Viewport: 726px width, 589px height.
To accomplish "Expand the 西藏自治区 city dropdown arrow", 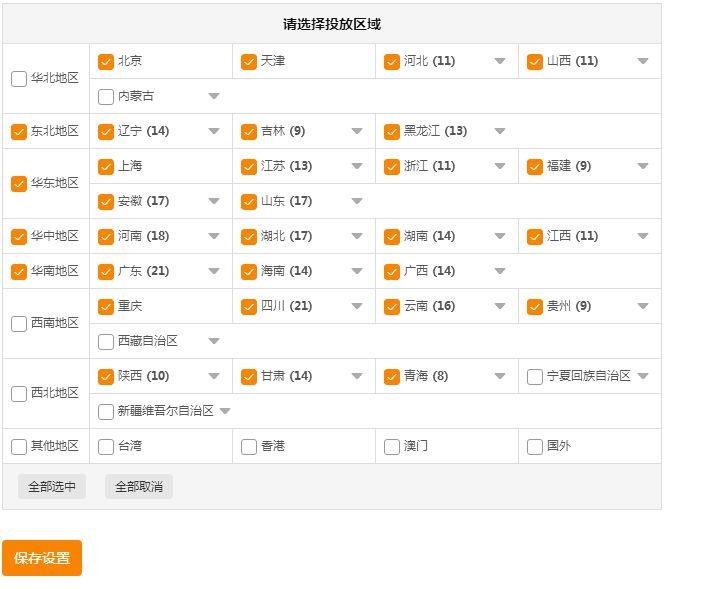I will point(214,341).
